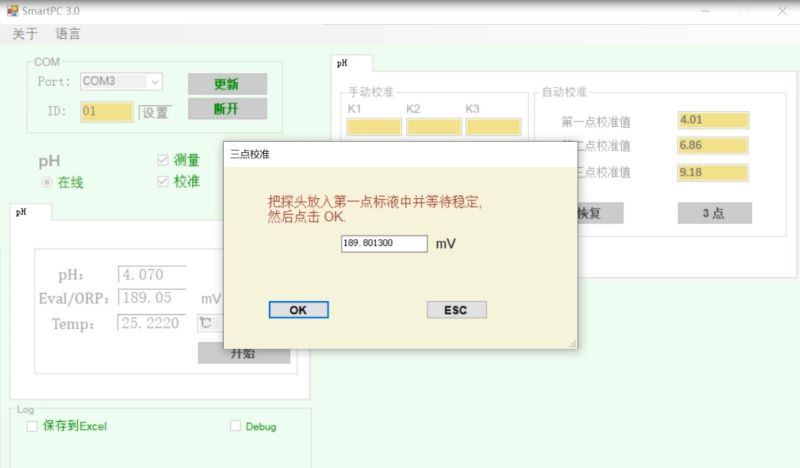Click the first calibration value field 4.01

(712, 120)
